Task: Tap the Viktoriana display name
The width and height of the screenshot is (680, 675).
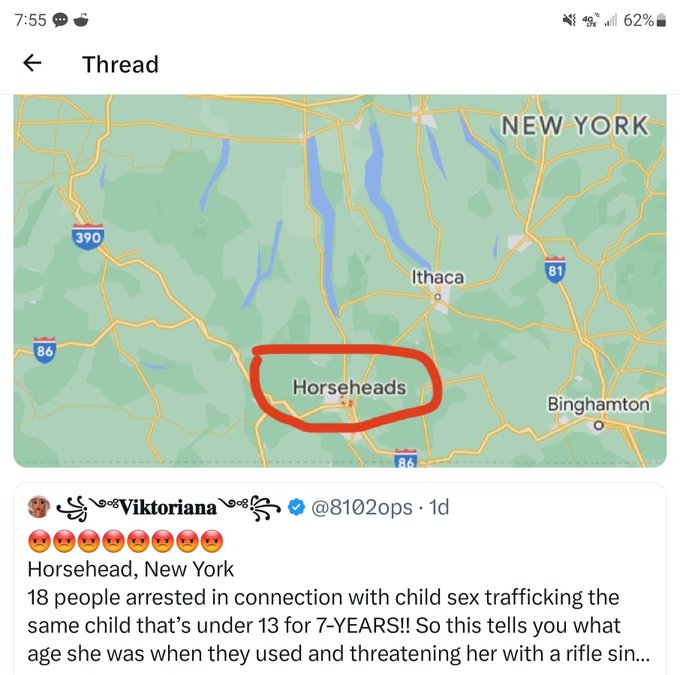Action: coord(168,507)
